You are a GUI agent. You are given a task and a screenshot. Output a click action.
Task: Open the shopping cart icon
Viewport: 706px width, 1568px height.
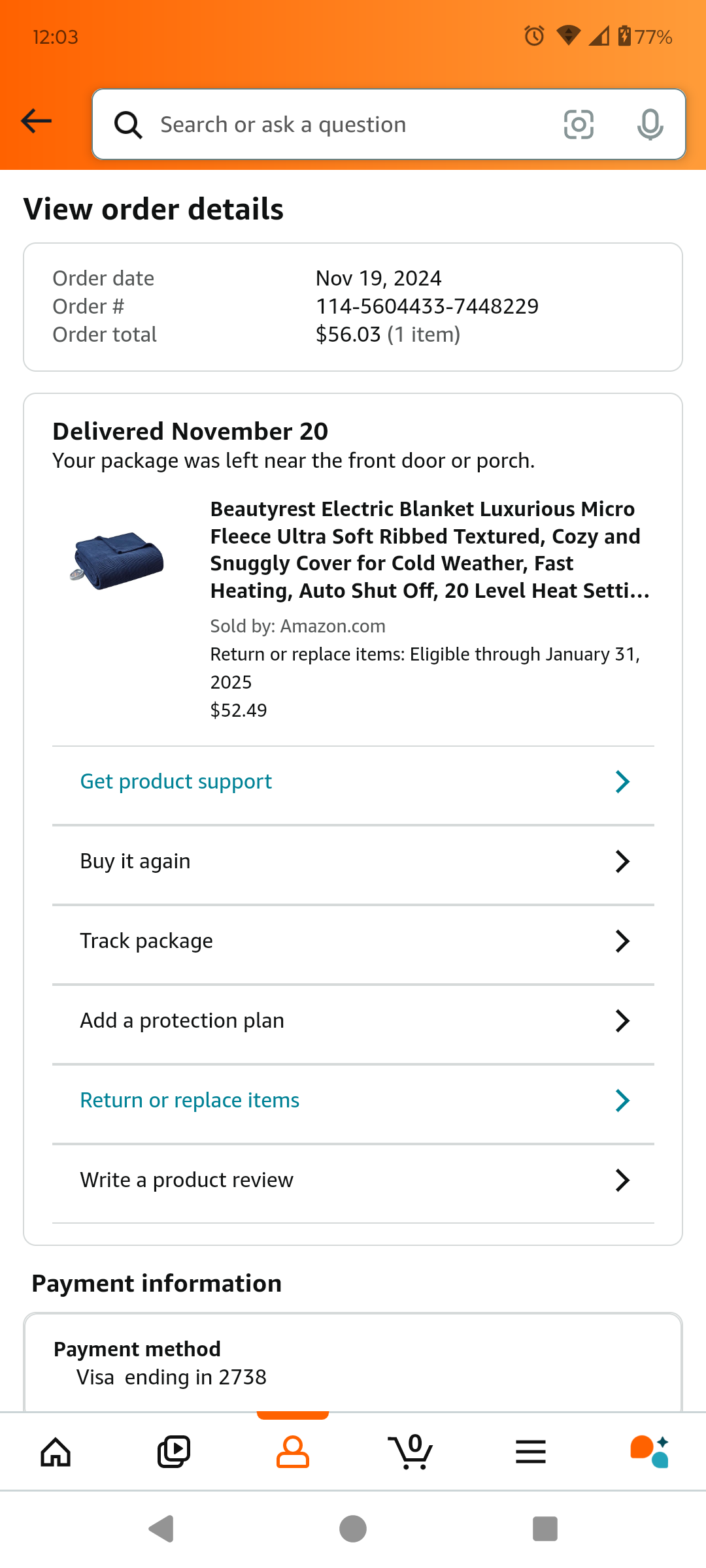click(x=411, y=1452)
